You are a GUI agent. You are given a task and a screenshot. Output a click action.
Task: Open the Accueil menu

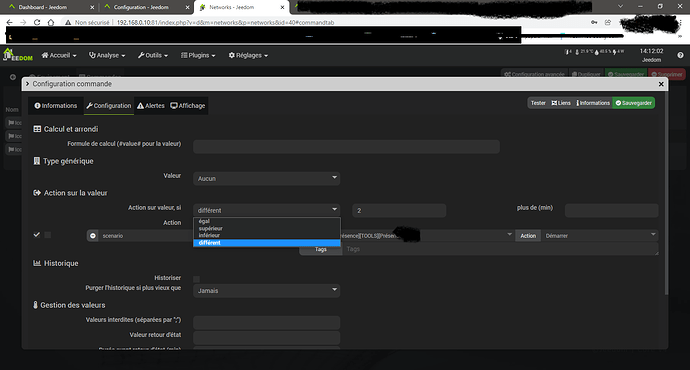tap(59, 55)
